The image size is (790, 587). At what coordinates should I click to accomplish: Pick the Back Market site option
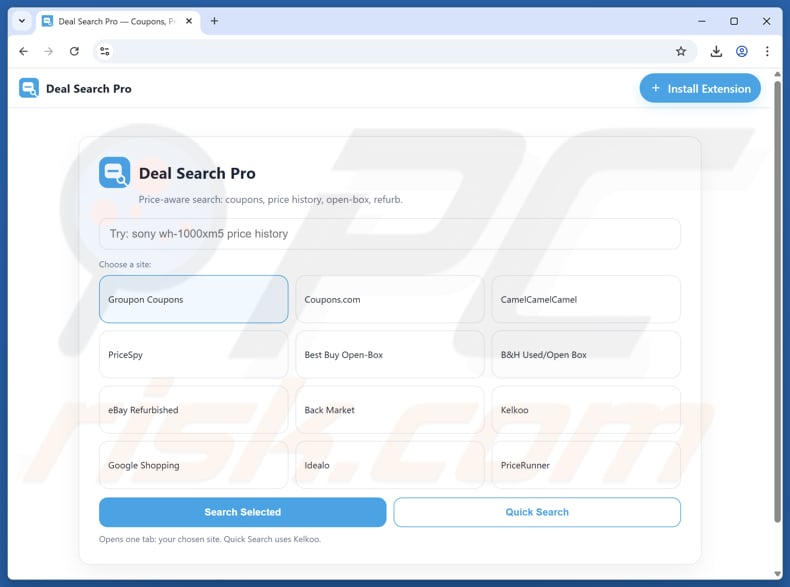click(x=389, y=410)
